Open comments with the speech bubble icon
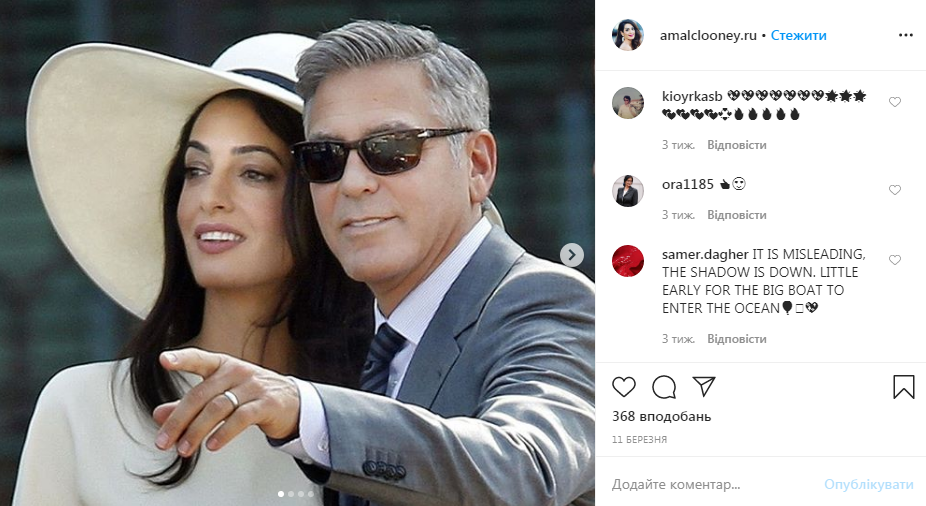Viewport: 926px width, 506px height. pos(664,387)
